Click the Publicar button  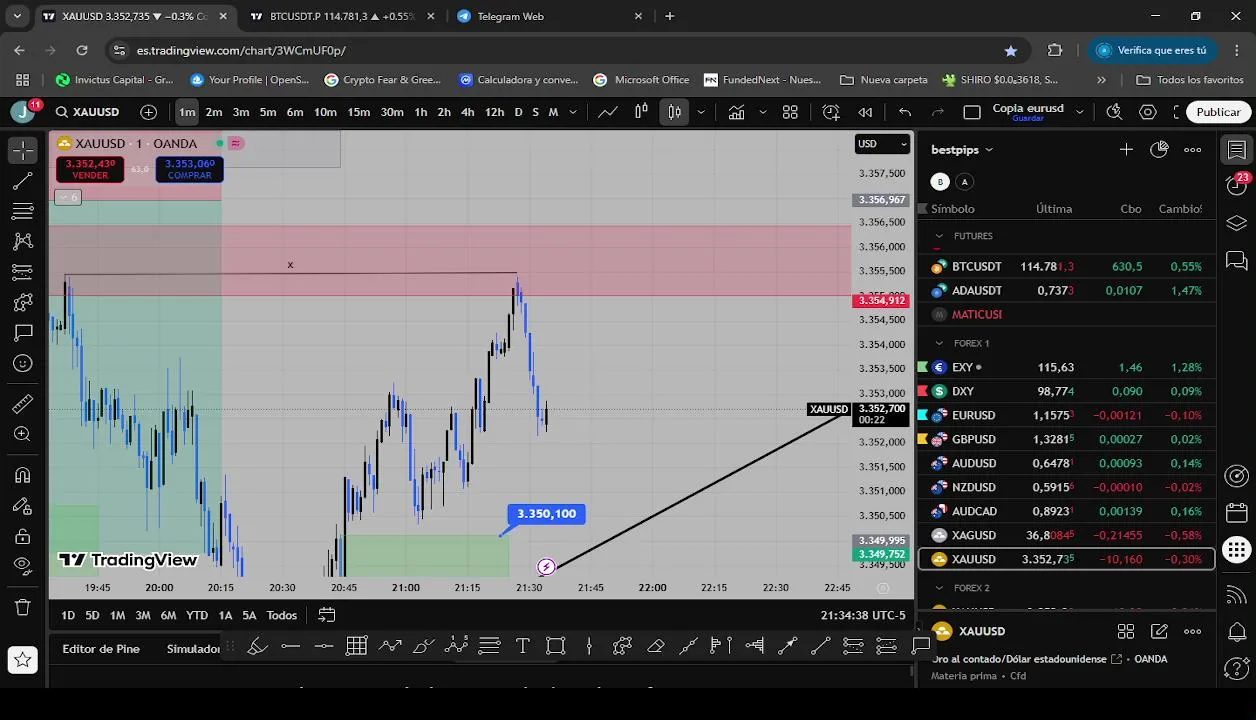click(1218, 112)
